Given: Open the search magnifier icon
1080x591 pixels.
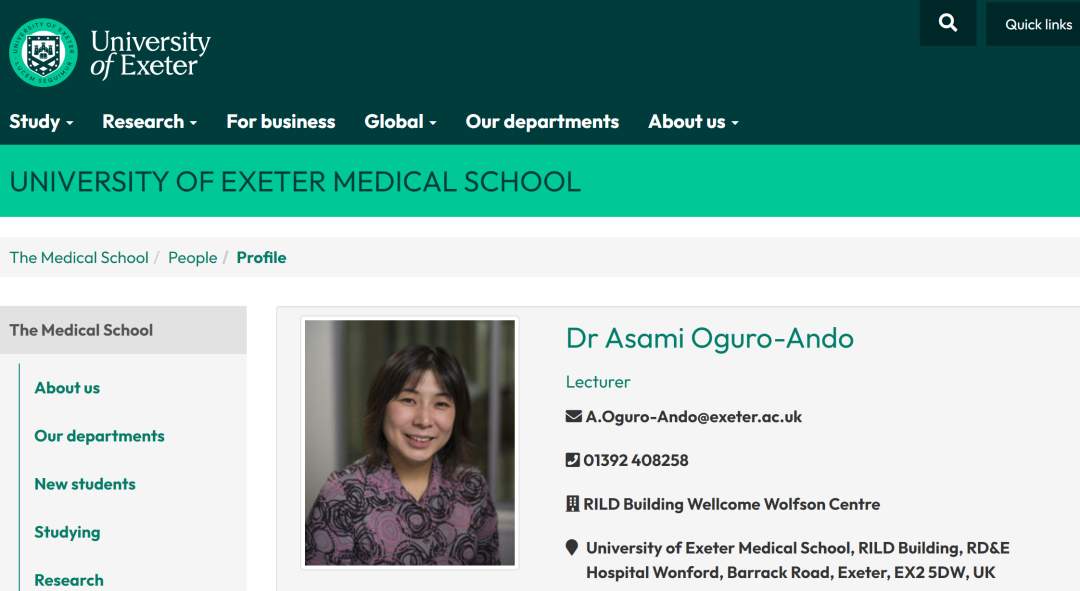Looking at the screenshot, I should tap(948, 23).
